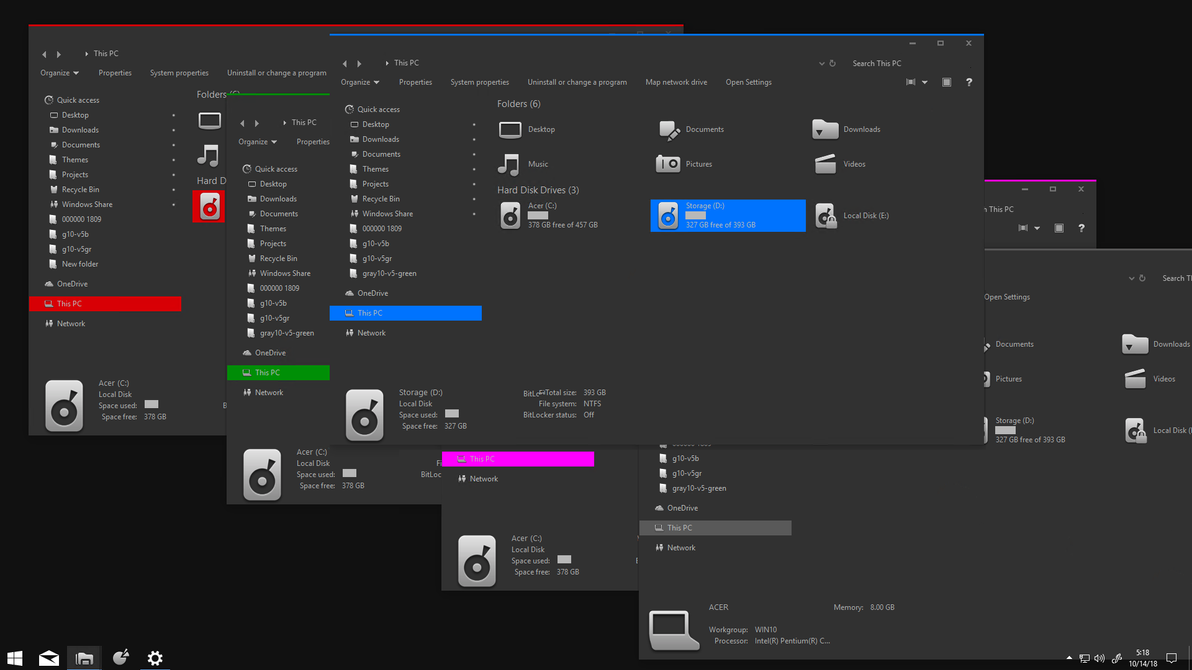1192x670 pixels.
Task: Show hidden icons in the system tray
Action: [x=1069, y=658]
